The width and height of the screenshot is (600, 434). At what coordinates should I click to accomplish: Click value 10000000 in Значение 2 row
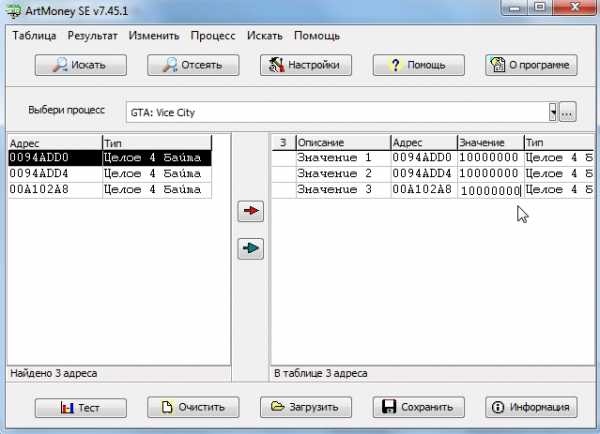(x=490, y=174)
